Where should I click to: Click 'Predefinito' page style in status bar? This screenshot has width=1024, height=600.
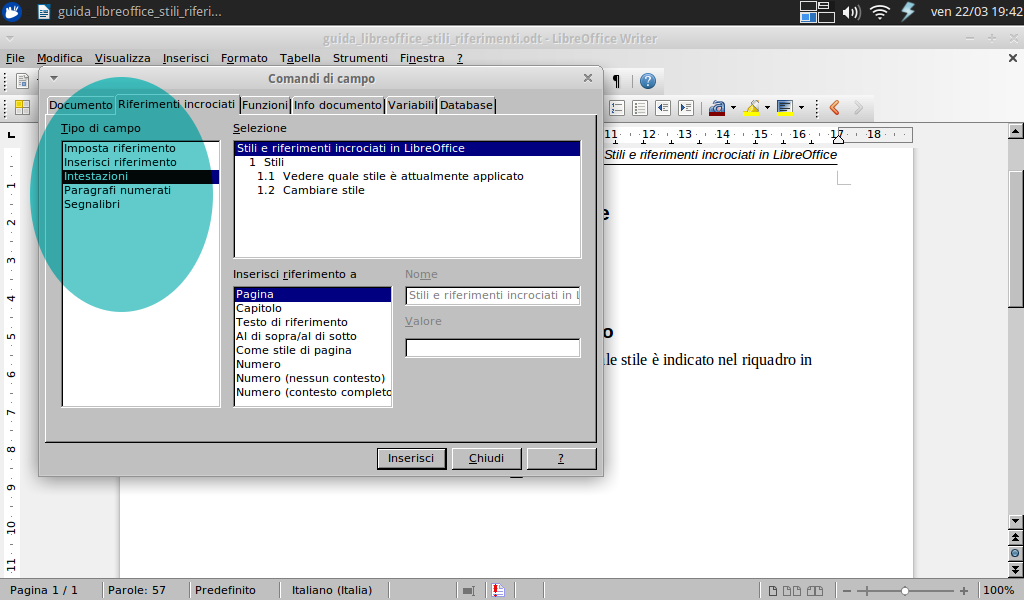click(x=225, y=590)
